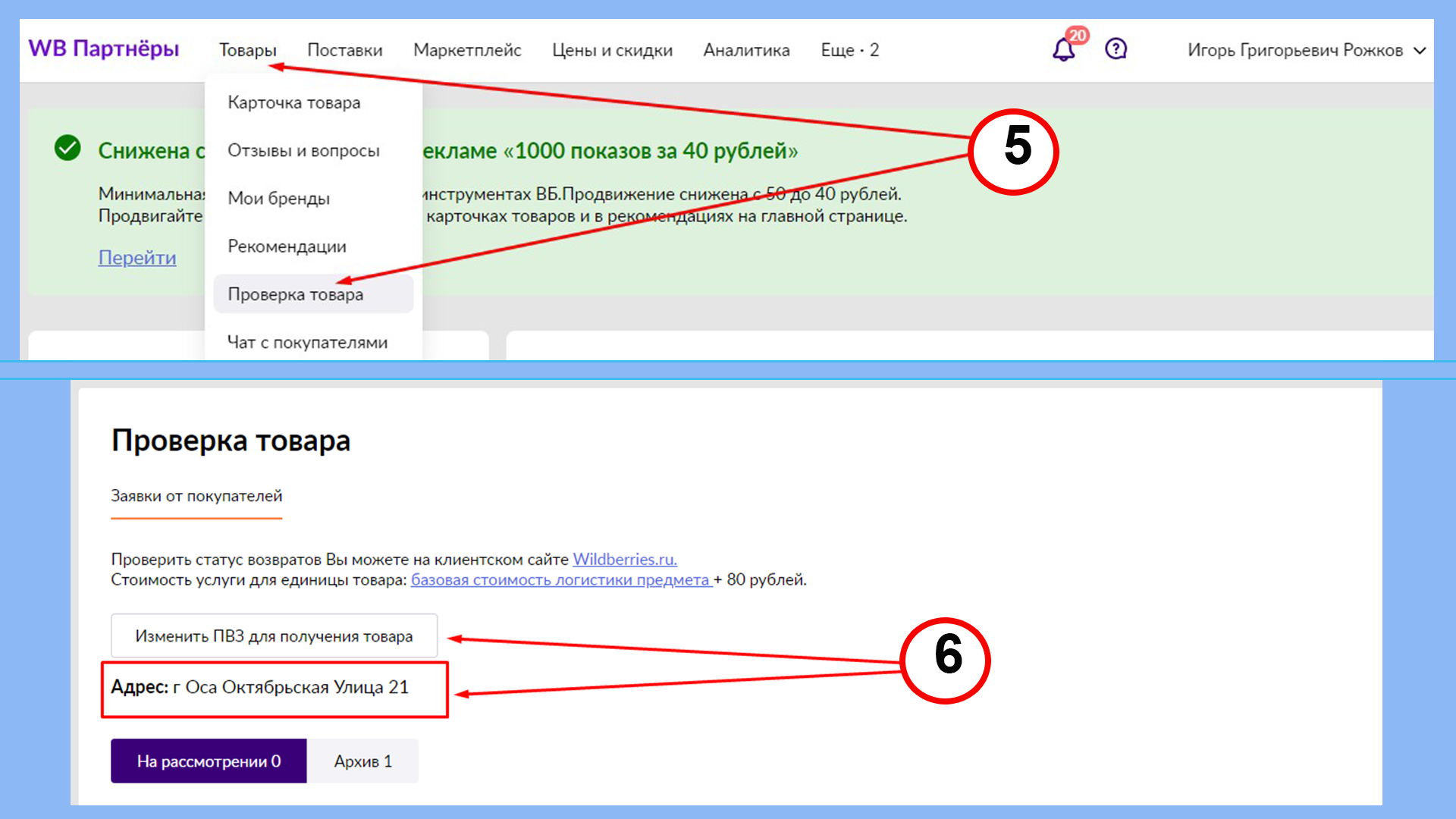Click the red 20 notification badge
The image size is (1456, 819).
pyautogui.click(x=1077, y=35)
